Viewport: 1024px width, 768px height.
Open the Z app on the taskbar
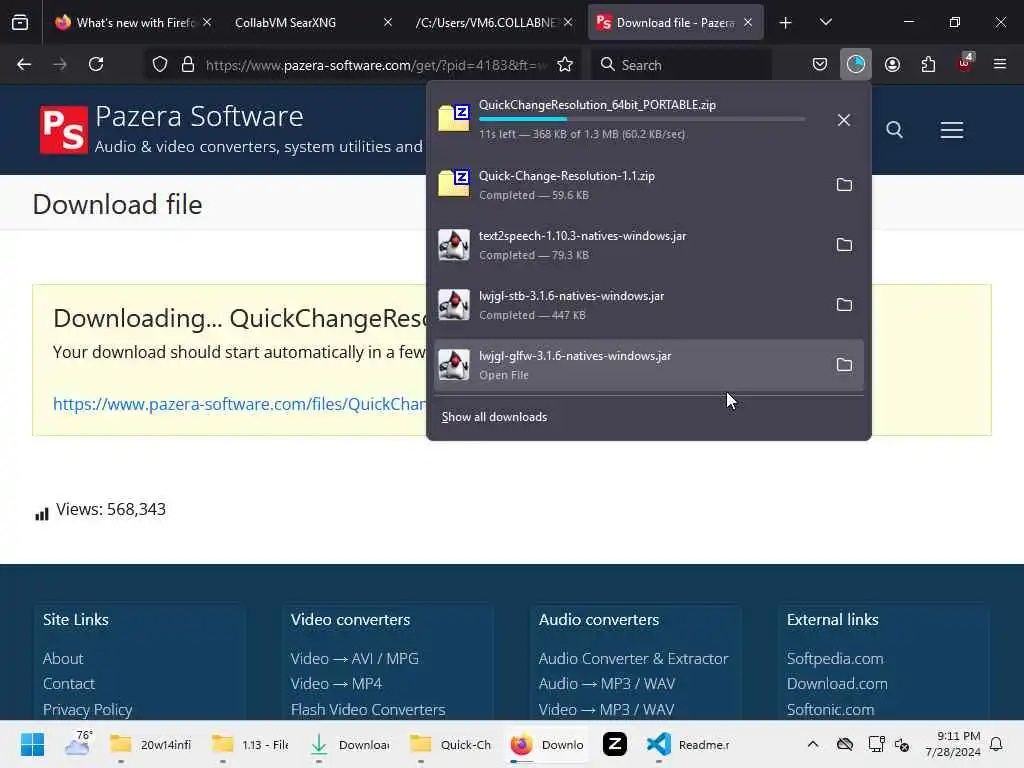[x=615, y=744]
